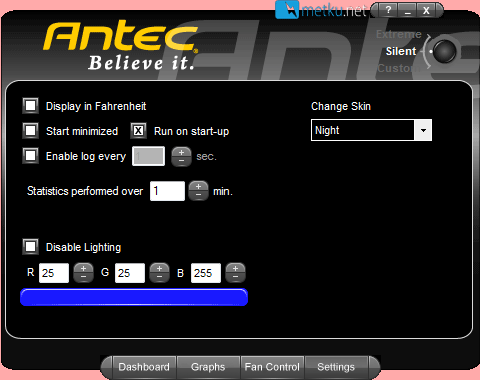Open the help question mark button

[388, 10]
